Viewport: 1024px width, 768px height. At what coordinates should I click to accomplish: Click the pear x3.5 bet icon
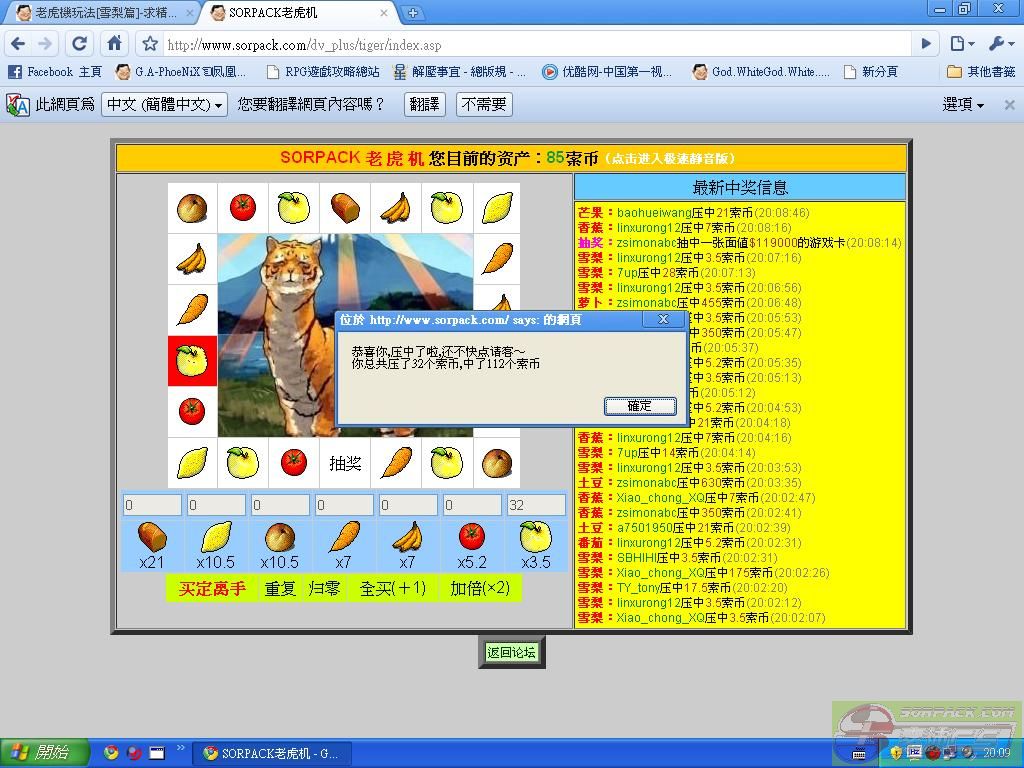tap(536, 537)
